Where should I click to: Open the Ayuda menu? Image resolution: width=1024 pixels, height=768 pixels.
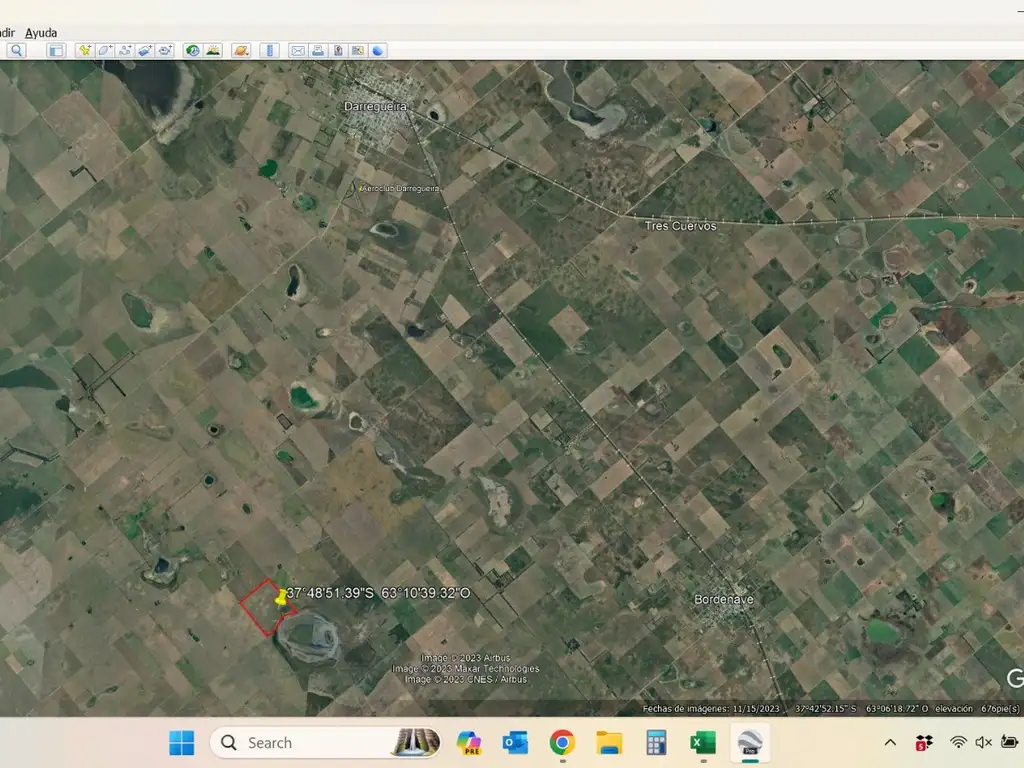coord(41,33)
